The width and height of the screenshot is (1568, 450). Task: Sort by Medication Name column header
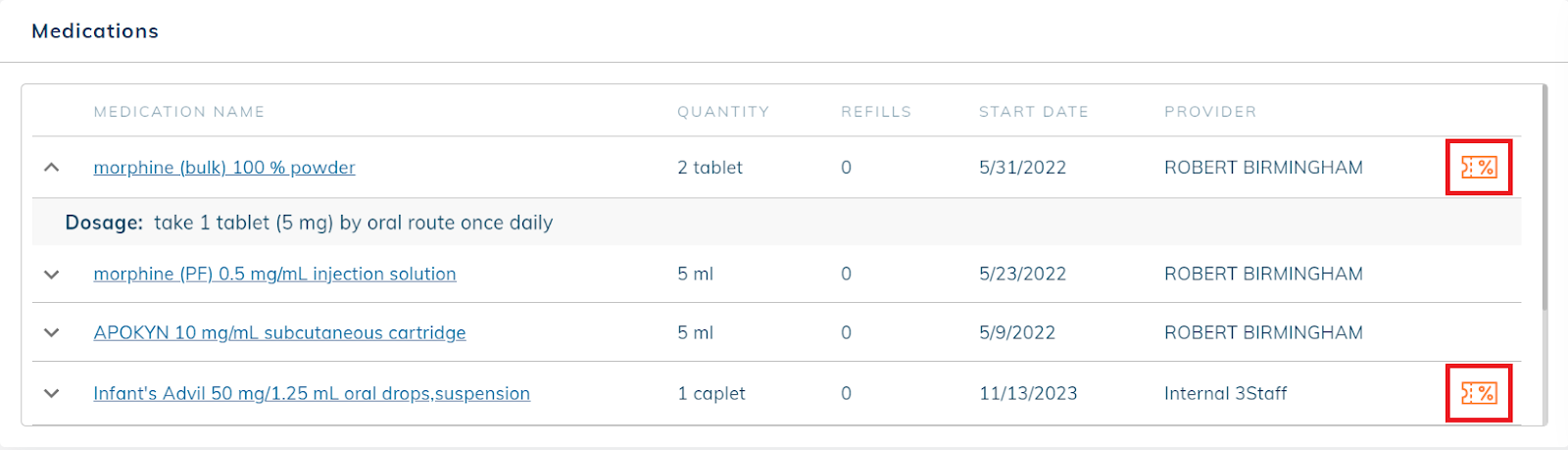(x=179, y=112)
